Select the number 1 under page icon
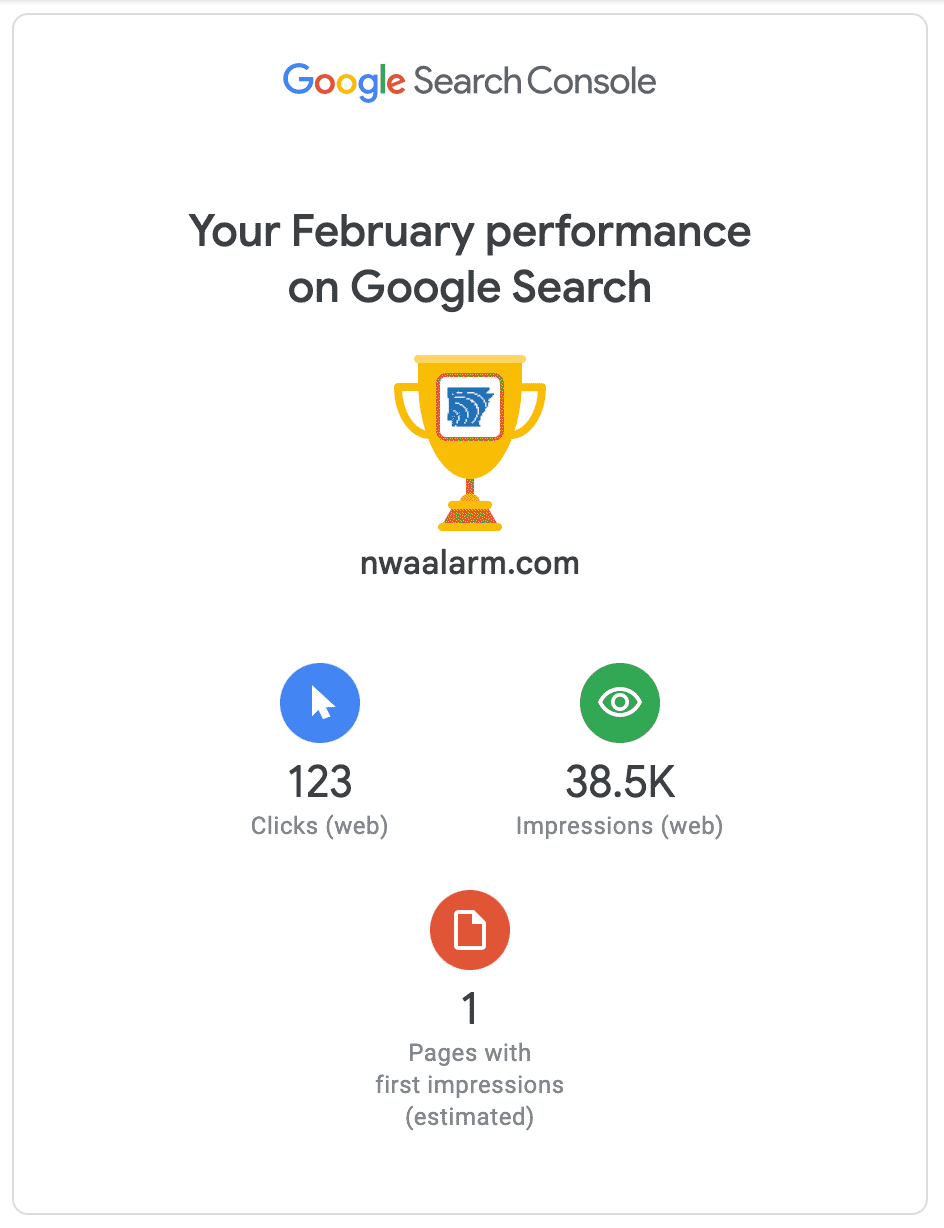This screenshot has width=944, height=1228. 470,1010
